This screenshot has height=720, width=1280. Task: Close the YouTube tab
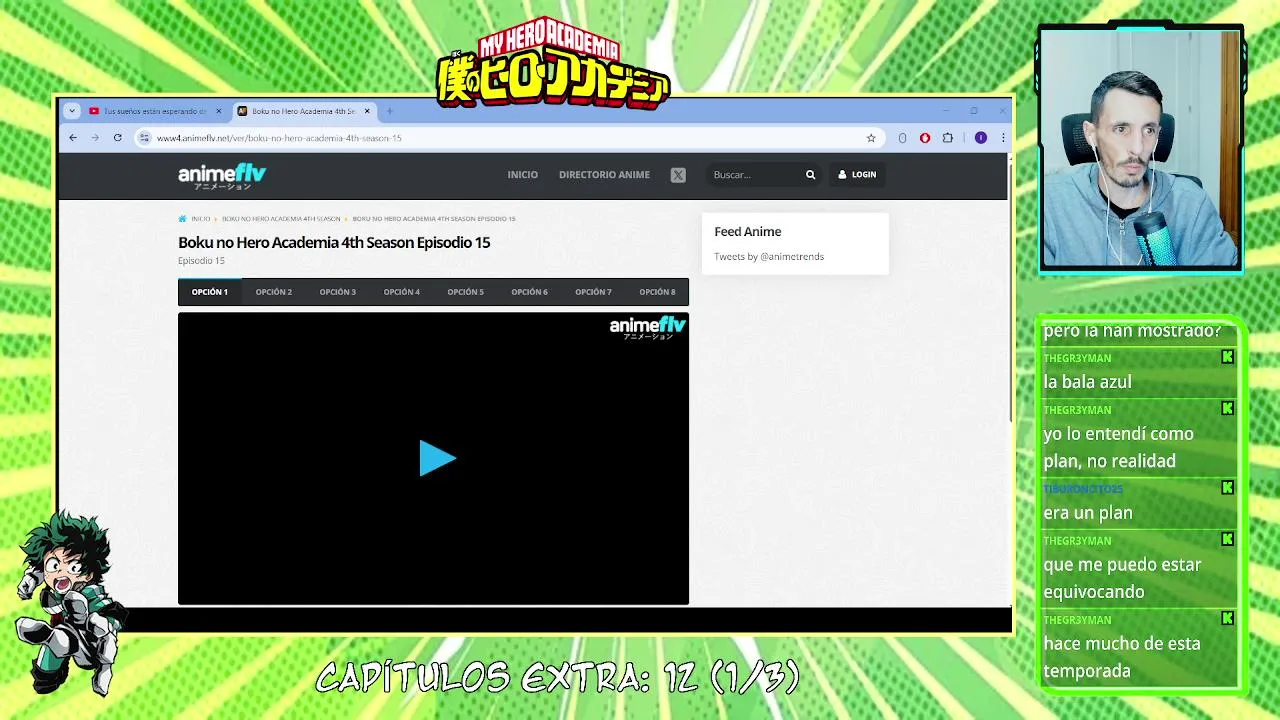[x=219, y=111]
